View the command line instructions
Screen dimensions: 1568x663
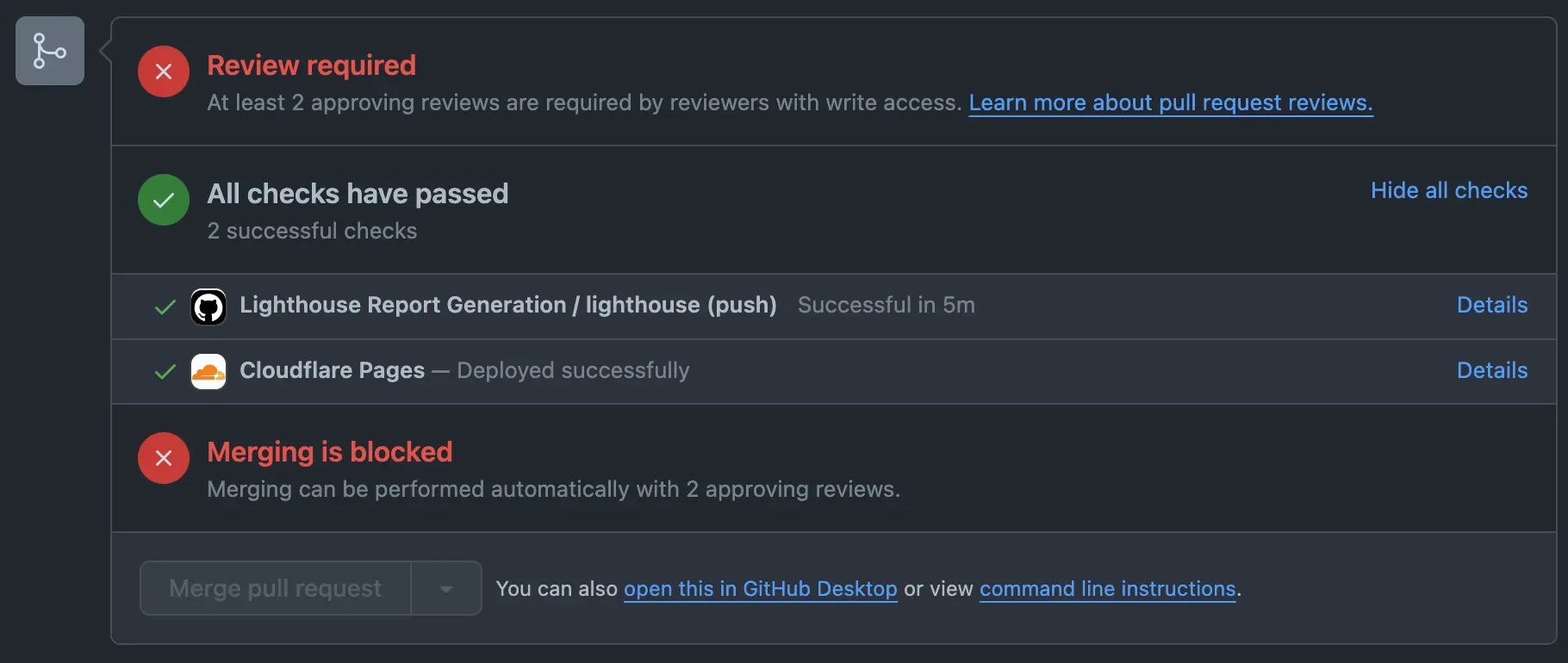[1107, 589]
